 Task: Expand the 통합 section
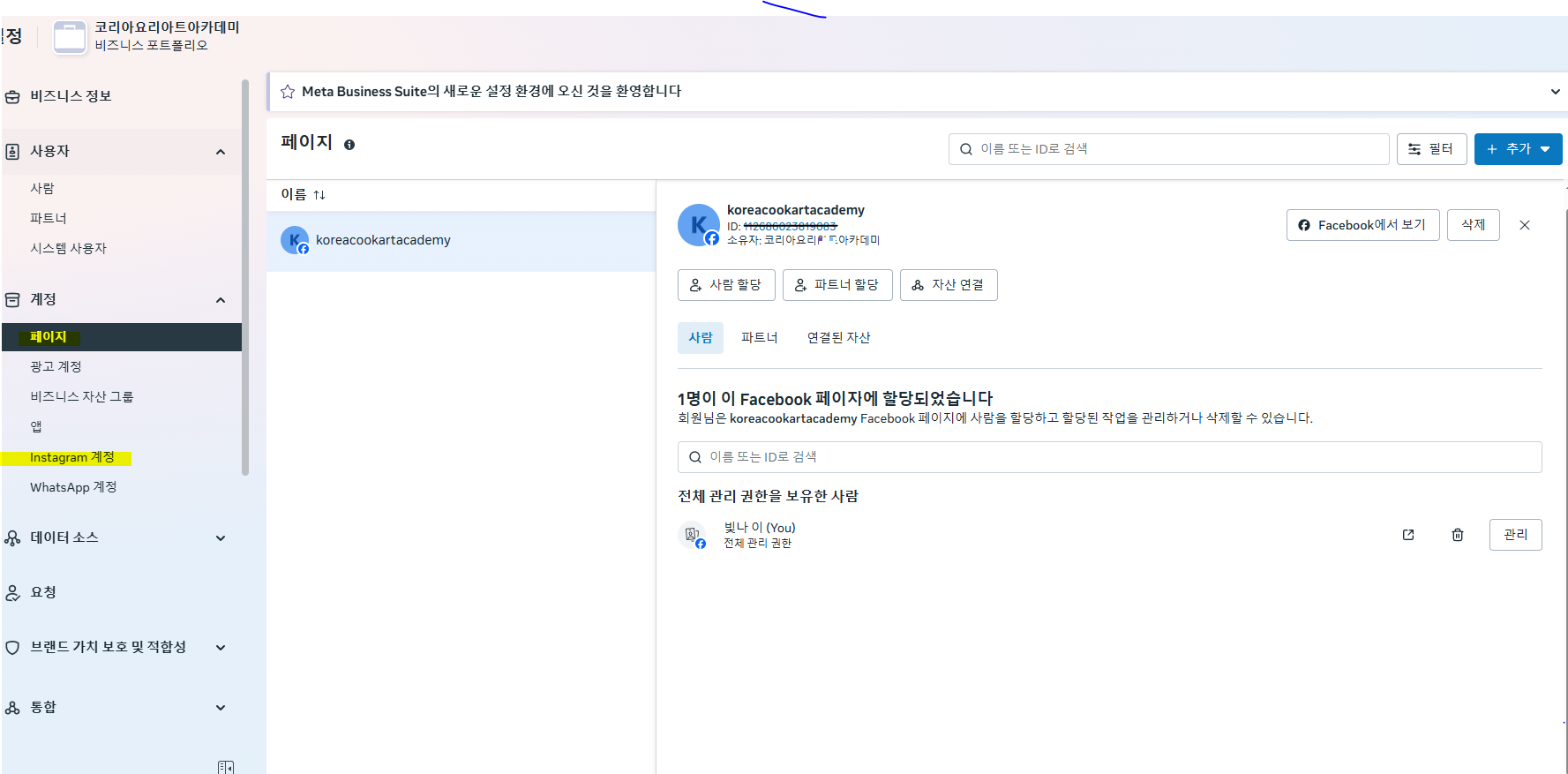click(221, 708)
